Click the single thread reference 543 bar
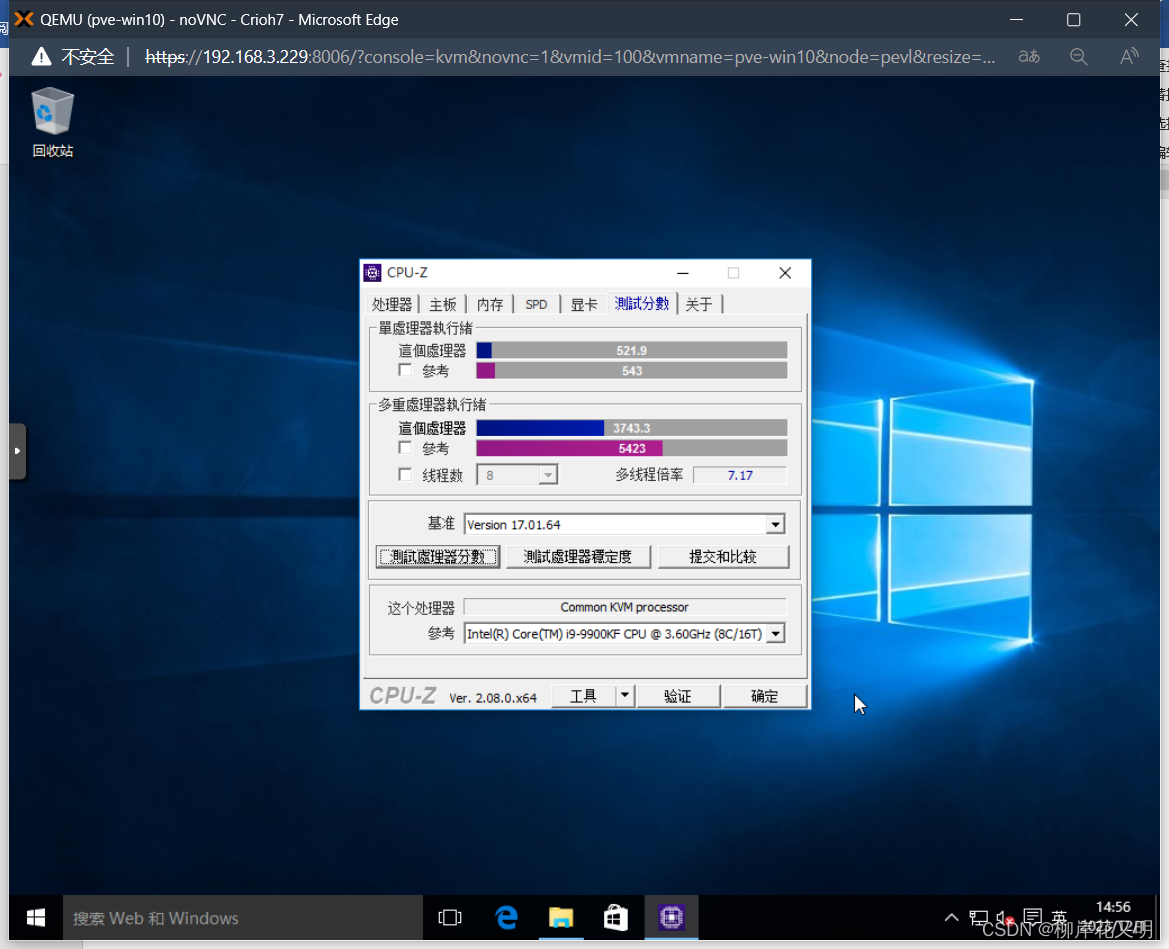This screenshot has height=949, width=1169. tap(631, 371)
